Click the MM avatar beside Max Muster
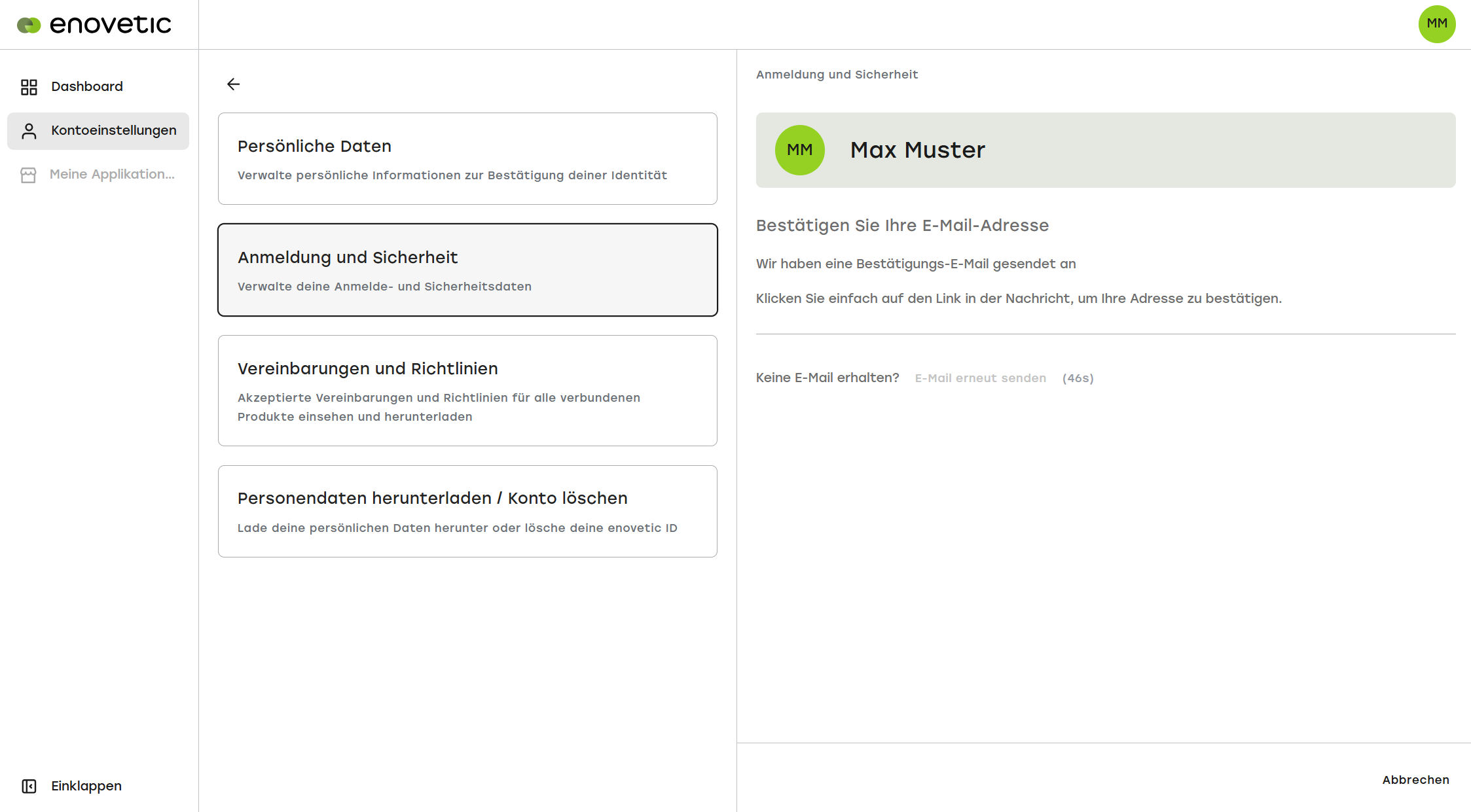Image resolution: width=1471 pixels, height=812 pixels. (x=799, y=150)
